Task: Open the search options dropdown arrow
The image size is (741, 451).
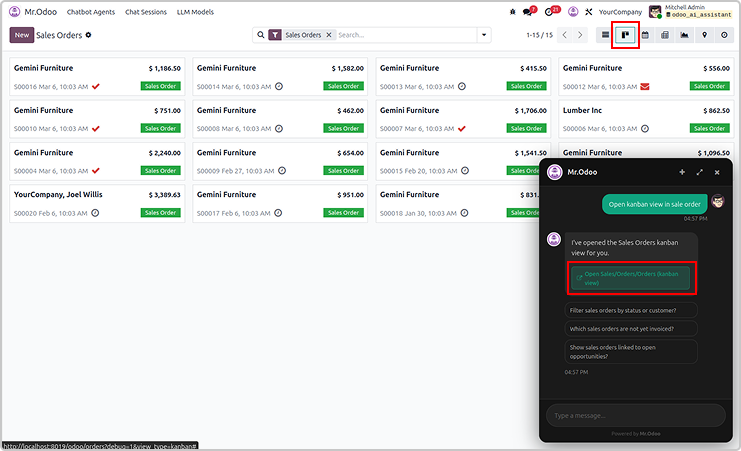Action: click(485, 35)
